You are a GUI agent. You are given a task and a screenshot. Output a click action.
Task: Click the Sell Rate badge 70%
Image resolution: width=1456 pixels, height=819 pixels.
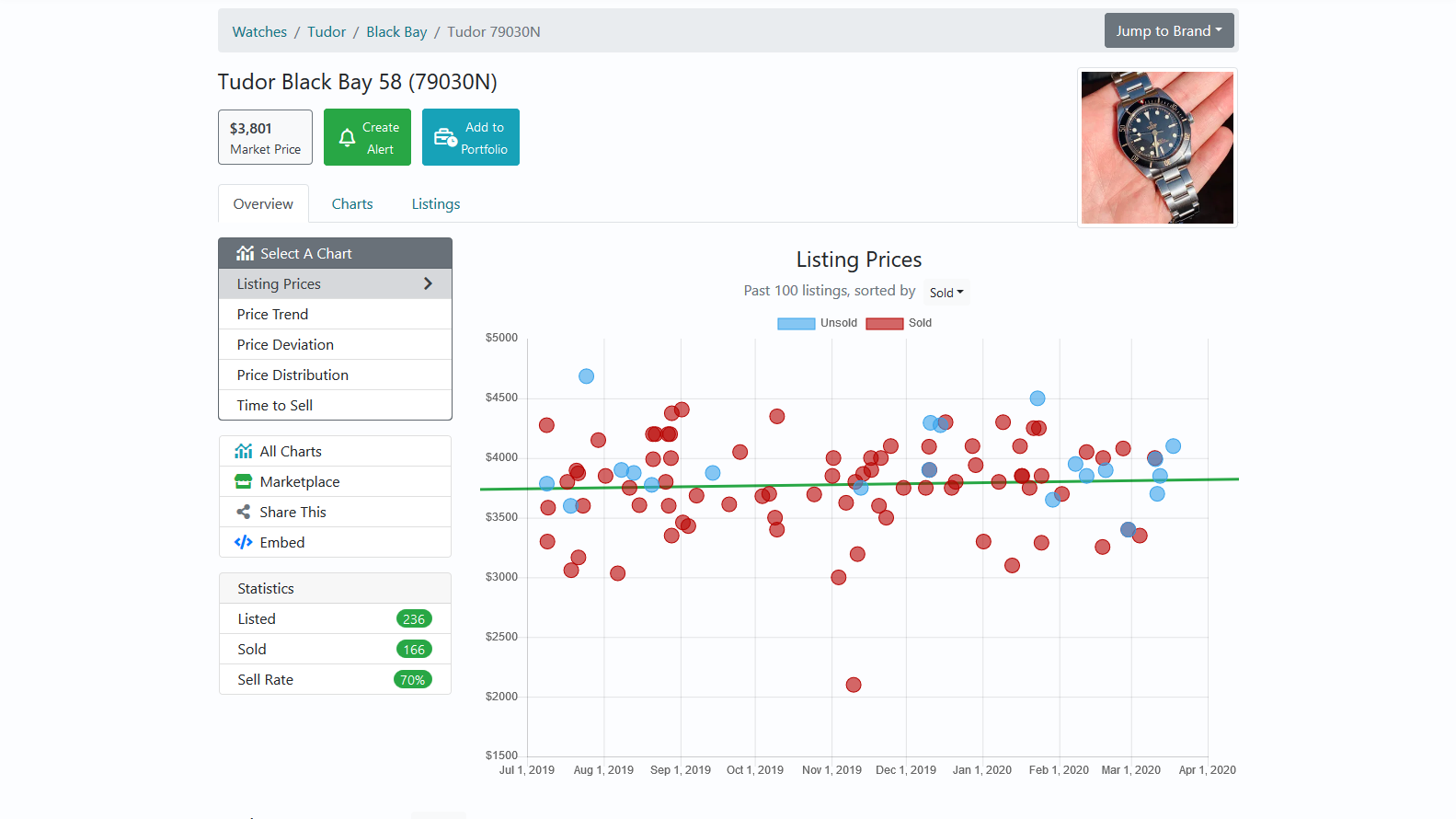pos(412,679)
